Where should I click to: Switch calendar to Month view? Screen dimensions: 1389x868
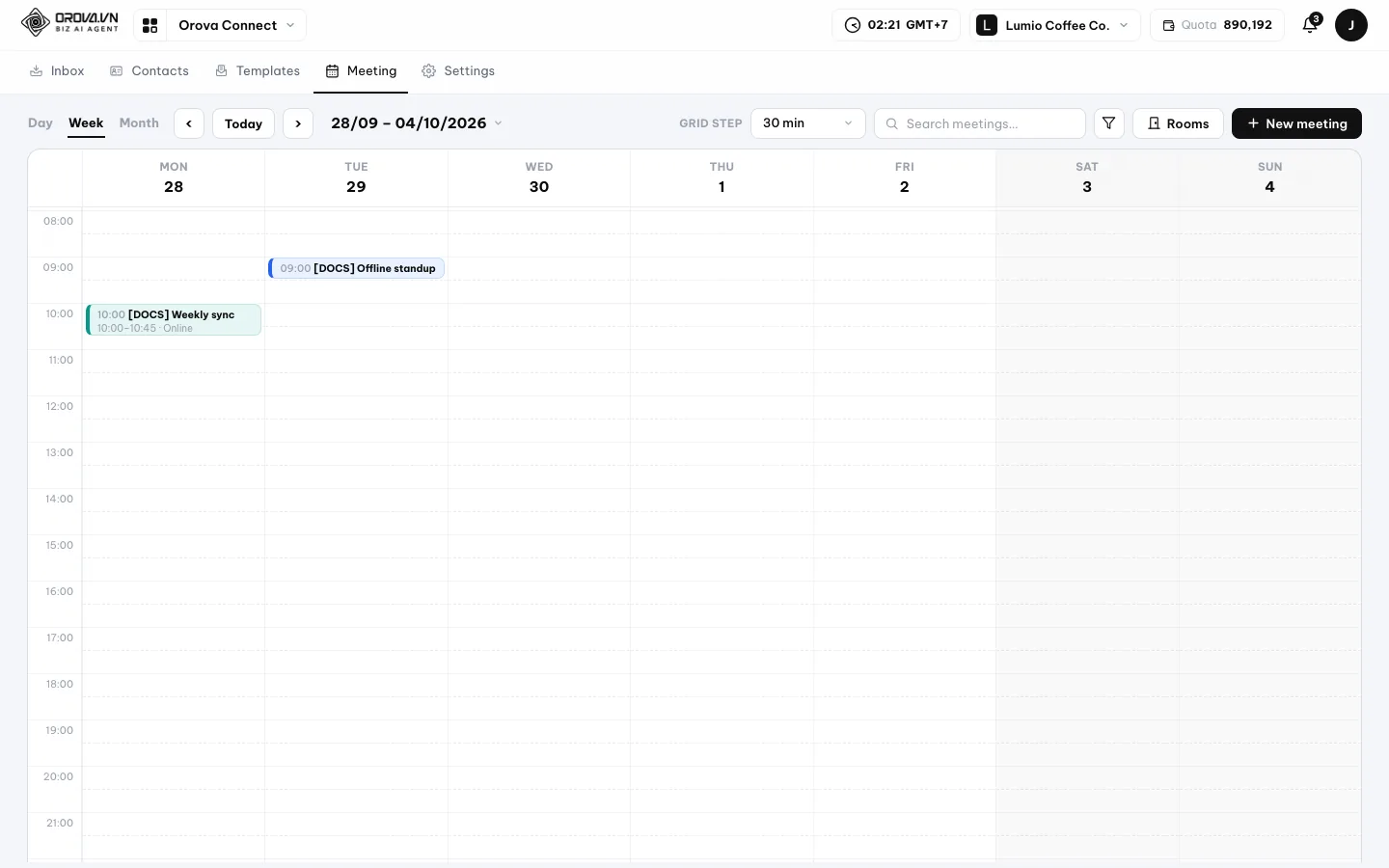click(139, 123)
